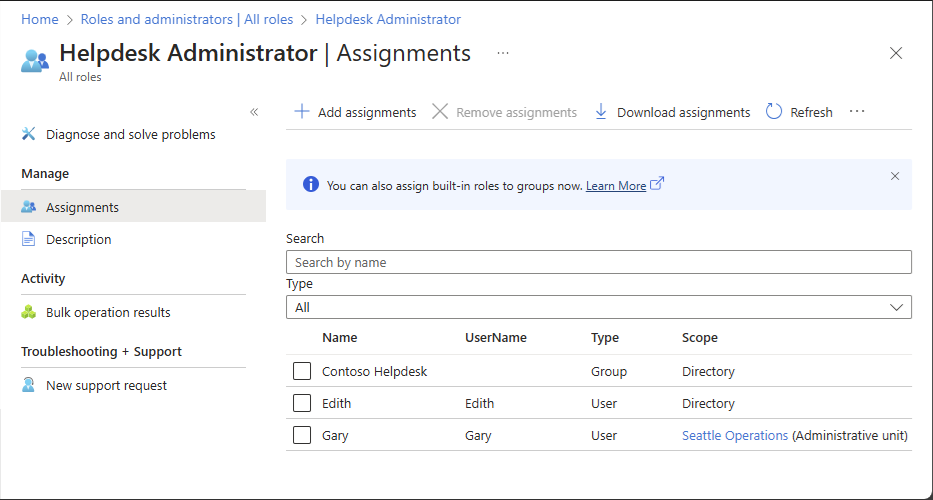The width and height of the screenshot is (933, 500).
Task: Click the Bulk operation results icon
Action: click(x=29, y=312)
